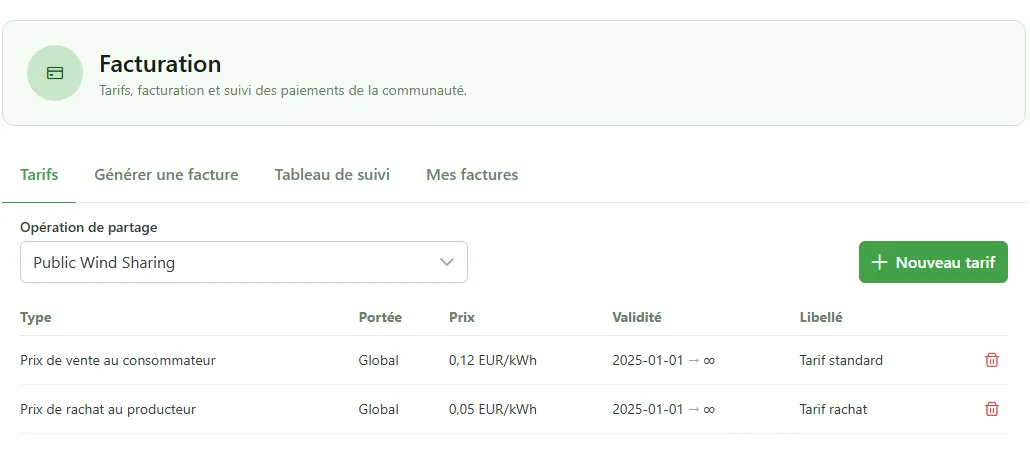Click the Tarif standard label

click(841, 360)
